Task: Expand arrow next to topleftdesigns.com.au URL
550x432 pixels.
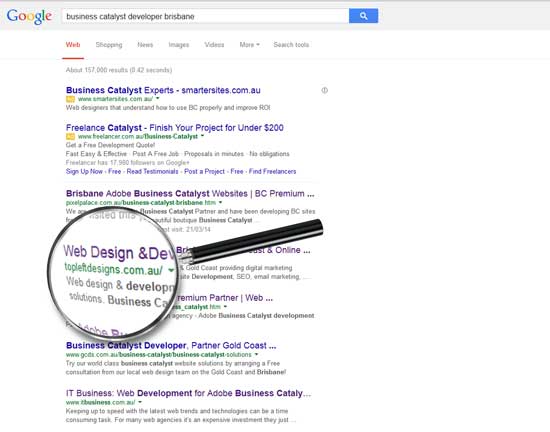Action: click(171, 270)
